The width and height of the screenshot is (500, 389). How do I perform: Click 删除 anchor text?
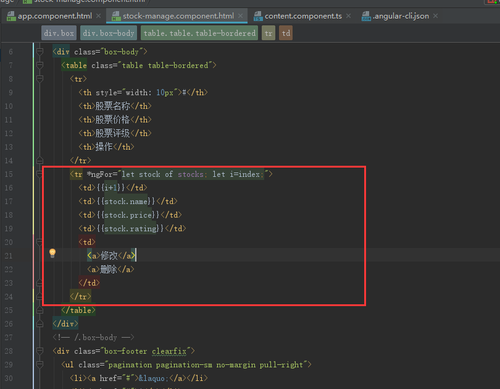pos(109,269)
